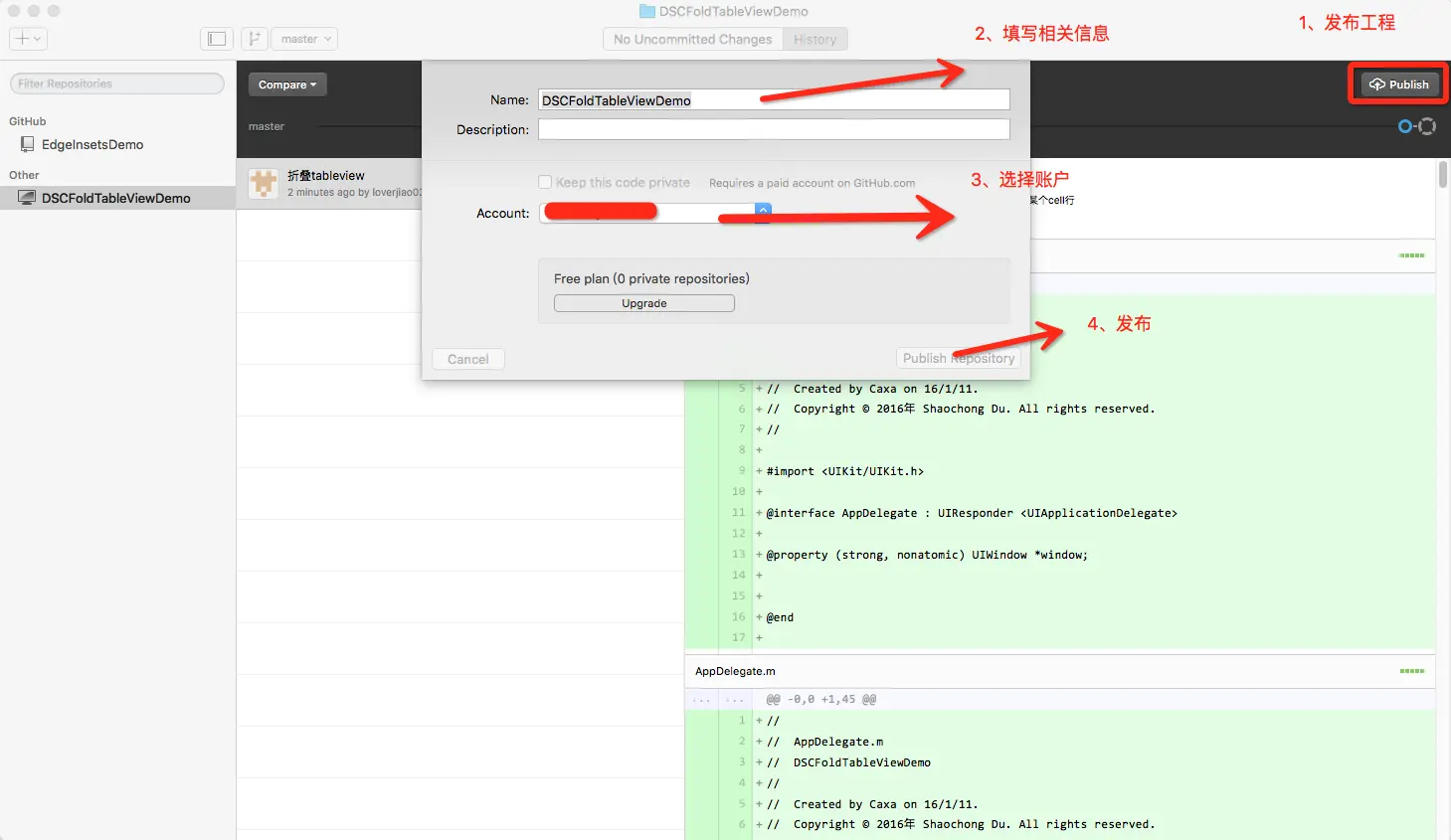Click the DSCFoldTableViewDemo computer icon
The image size is (1451, 840).
pos(27,198)
